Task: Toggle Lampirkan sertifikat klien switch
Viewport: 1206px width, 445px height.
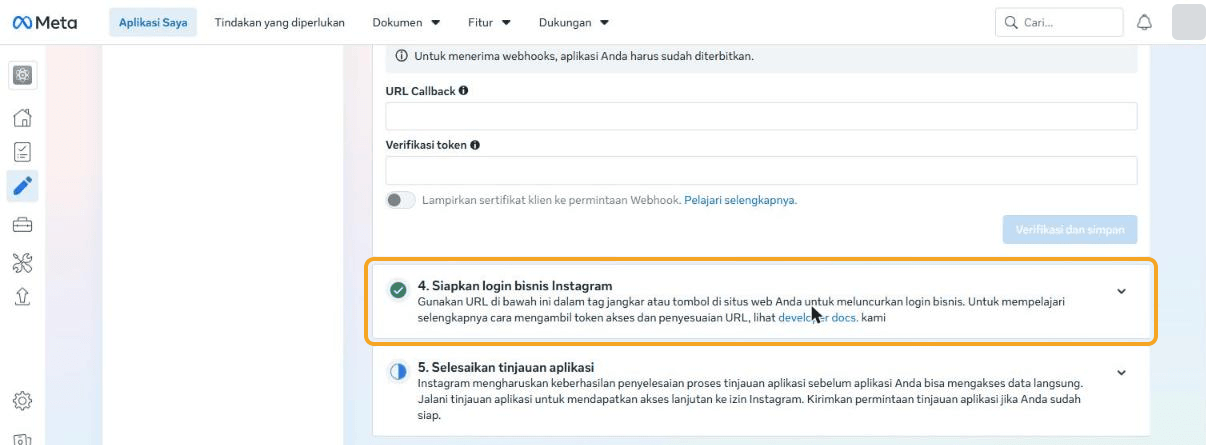Action: pyautogui.click(x=401, y=200)
